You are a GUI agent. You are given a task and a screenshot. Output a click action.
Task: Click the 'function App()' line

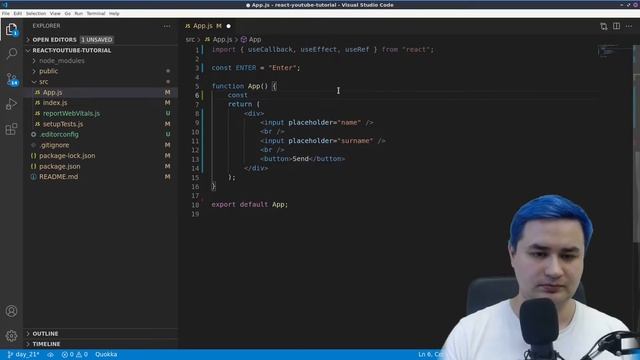(244, 86)
